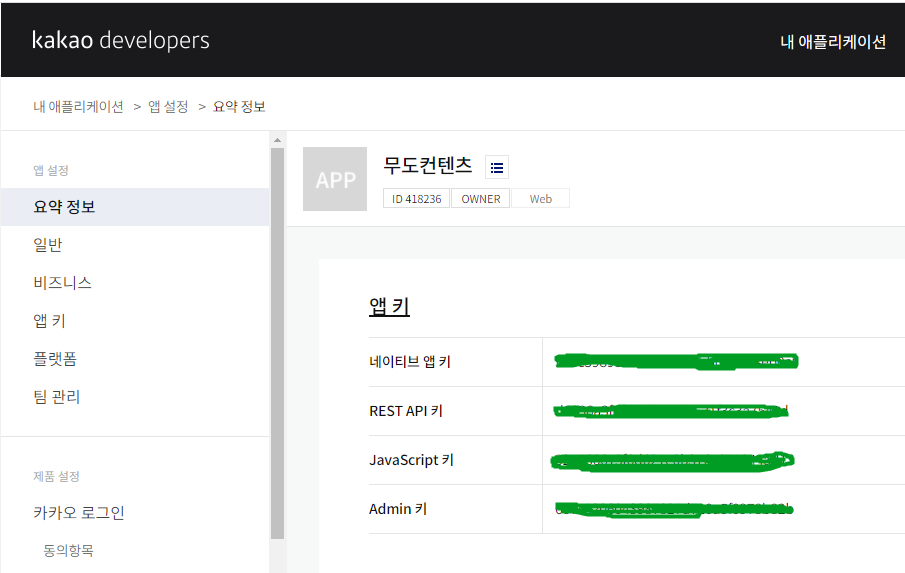The height and width of the screenshot is (573, 905).
Task: Open the 앱 키 section heading link
Action: (390, 306)
